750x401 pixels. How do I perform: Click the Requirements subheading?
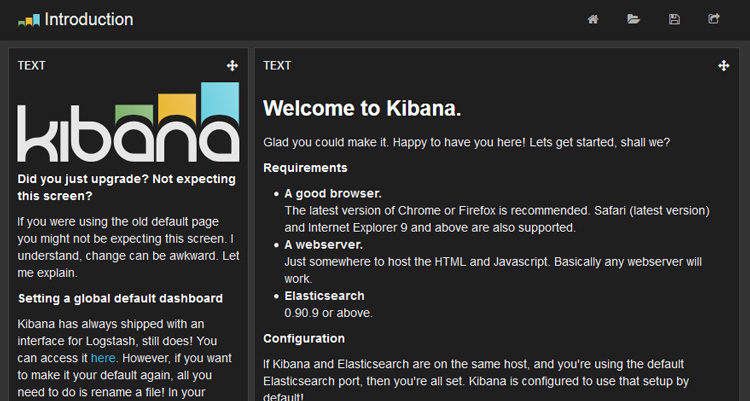pyautogui.click(x=305, y=168)
